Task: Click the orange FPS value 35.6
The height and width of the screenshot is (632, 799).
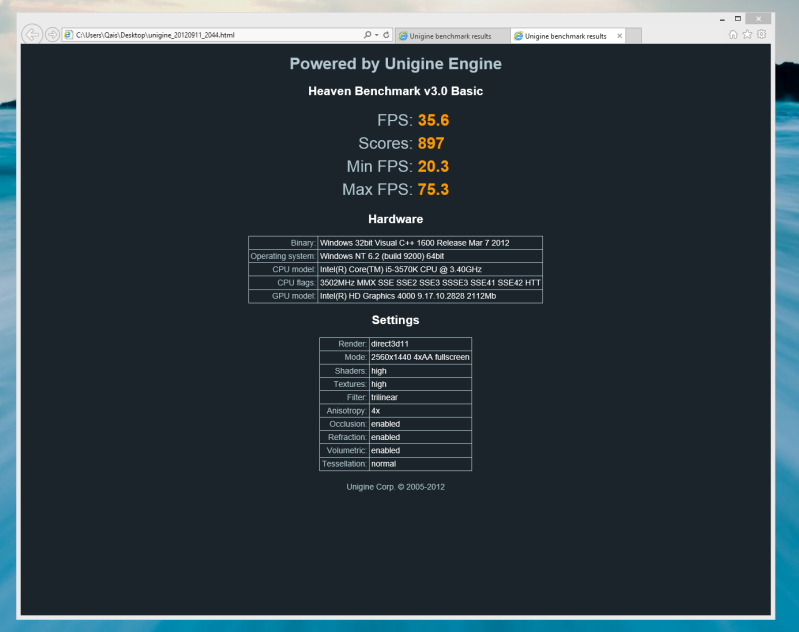Action: 433,120
